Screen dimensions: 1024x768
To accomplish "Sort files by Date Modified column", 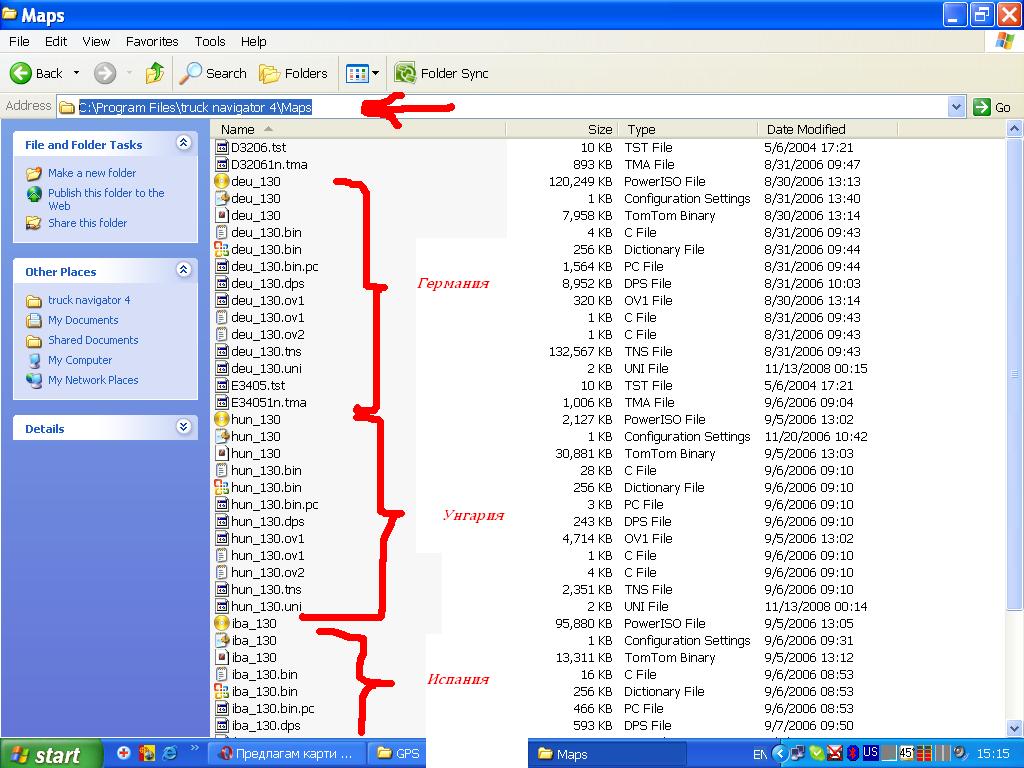I will (806, 129).
